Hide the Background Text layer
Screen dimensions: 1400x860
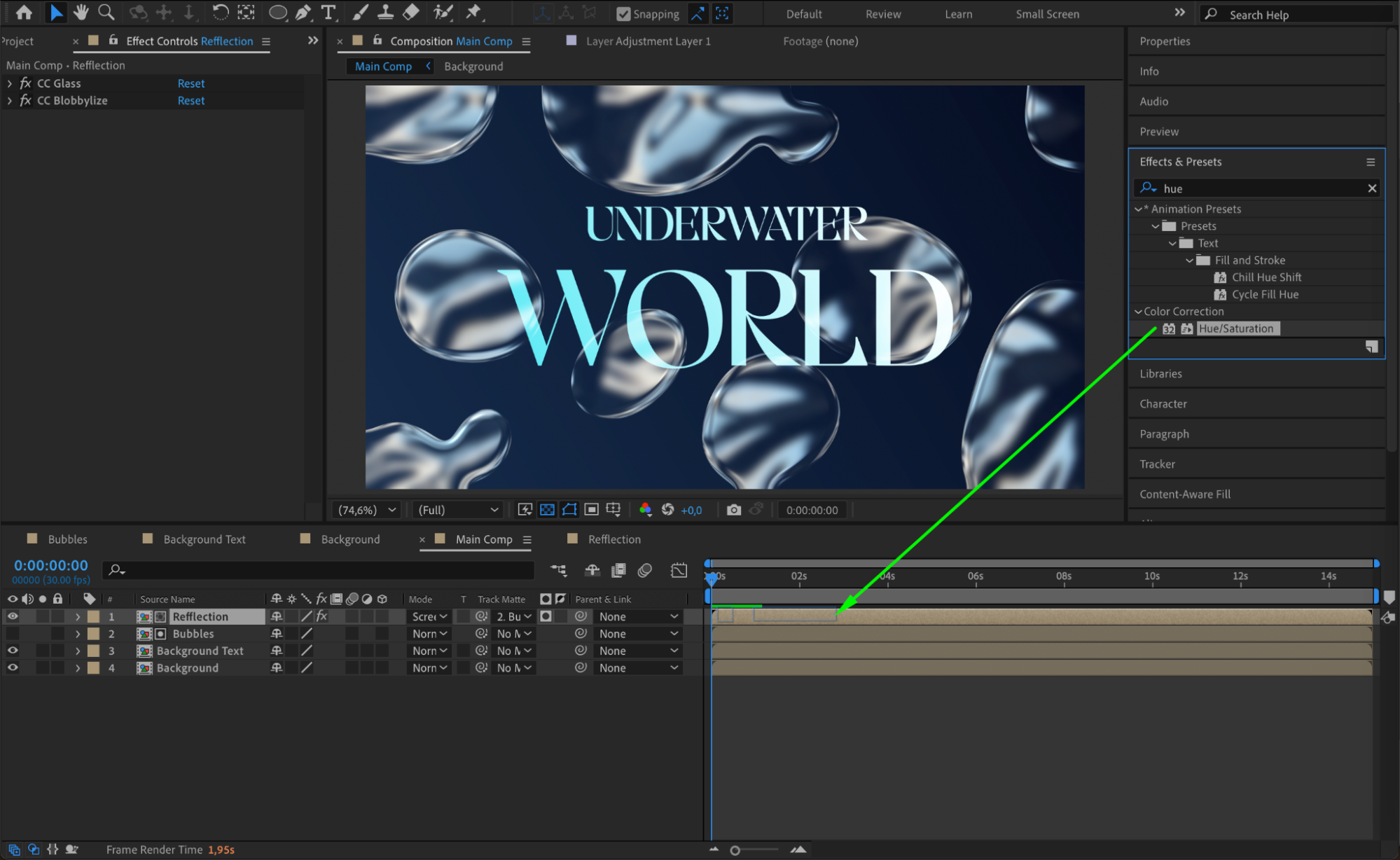pos(13,651)
